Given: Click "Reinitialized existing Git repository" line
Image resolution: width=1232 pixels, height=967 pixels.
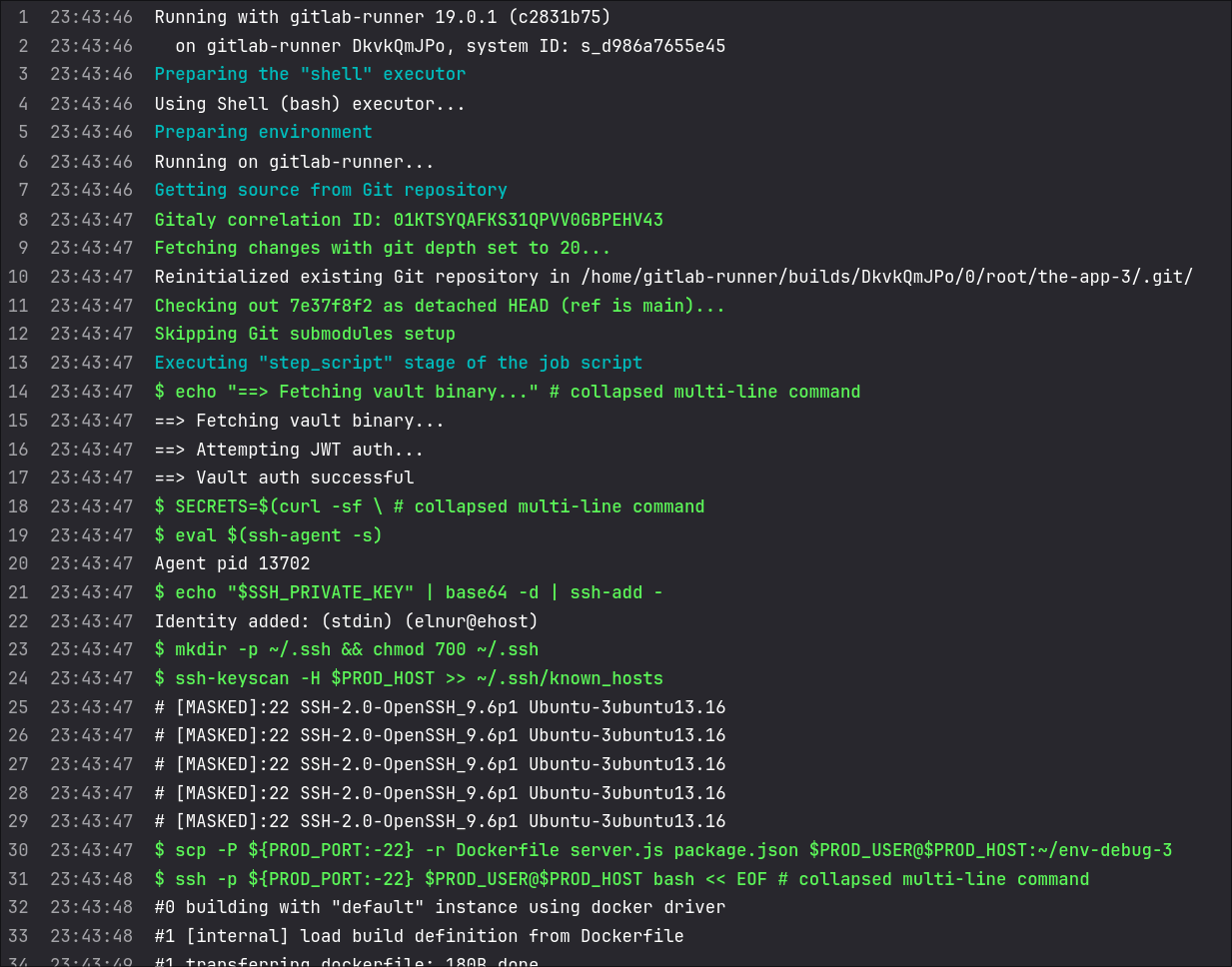Looking at the screenshot, I should pyautogui.click(x=673, y=277).
